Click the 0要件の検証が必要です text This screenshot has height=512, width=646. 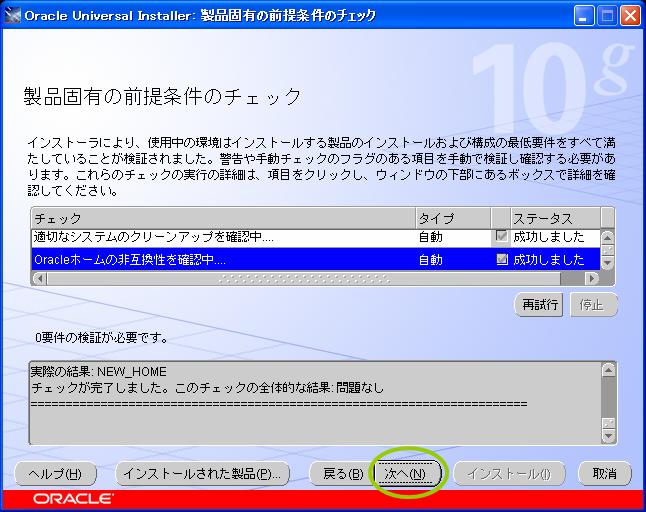point(102,338)
